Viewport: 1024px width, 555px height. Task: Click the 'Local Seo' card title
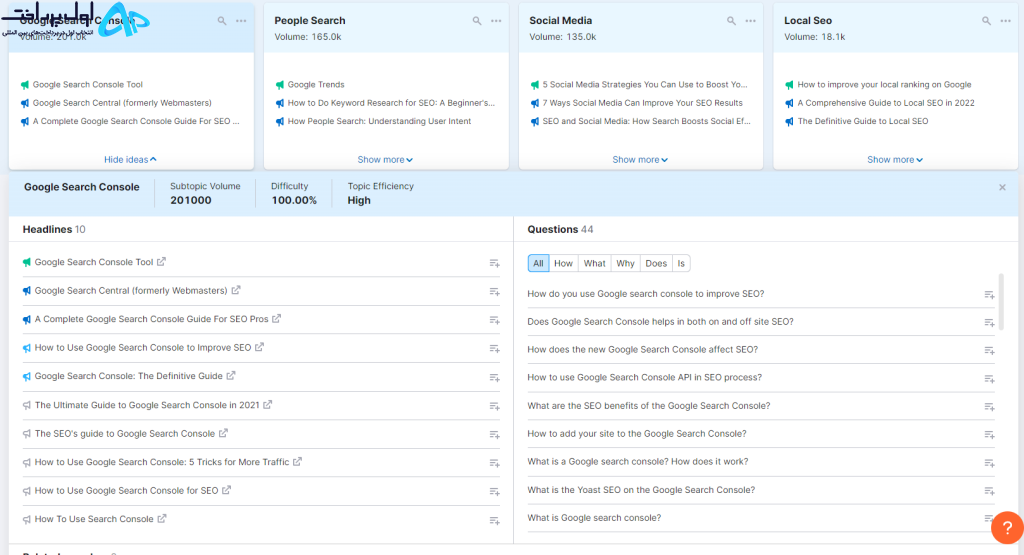[x=808, y=20]
